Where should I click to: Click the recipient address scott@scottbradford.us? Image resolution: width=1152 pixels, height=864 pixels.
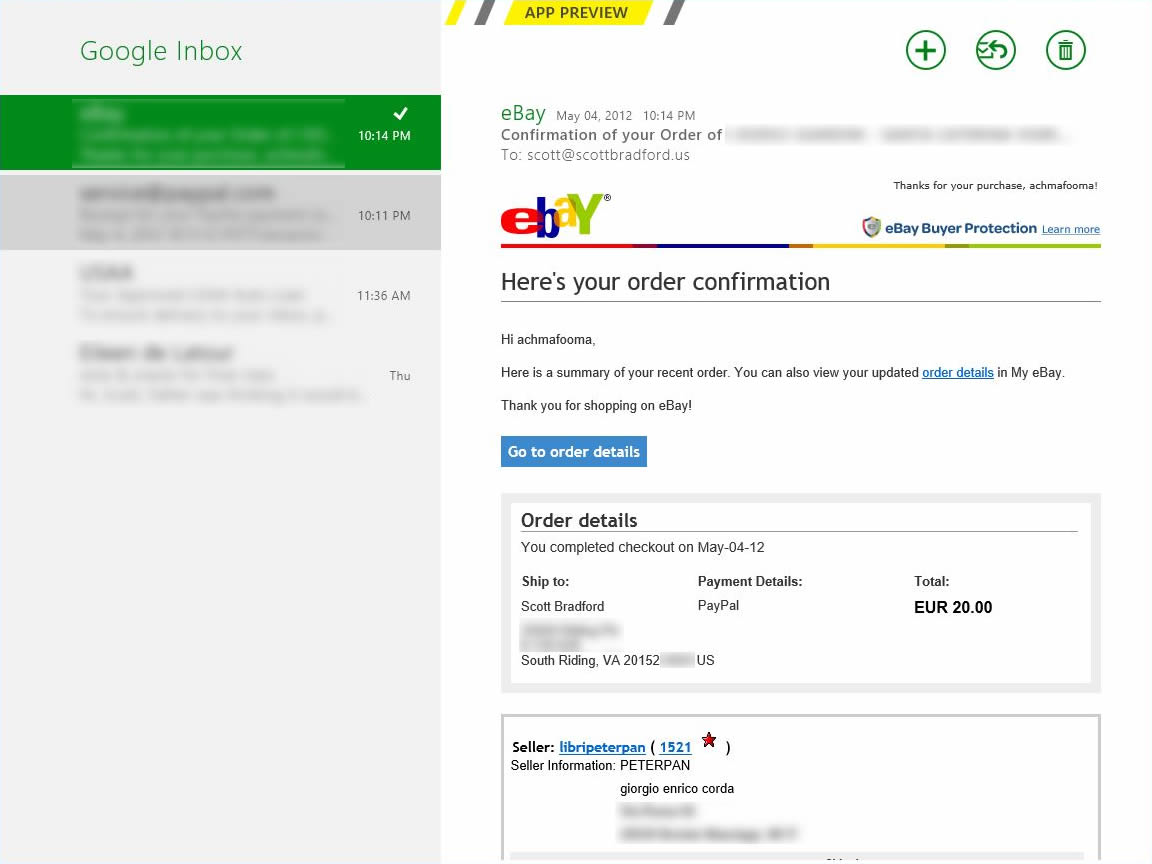pyautogui.click(x=608, y=156)
